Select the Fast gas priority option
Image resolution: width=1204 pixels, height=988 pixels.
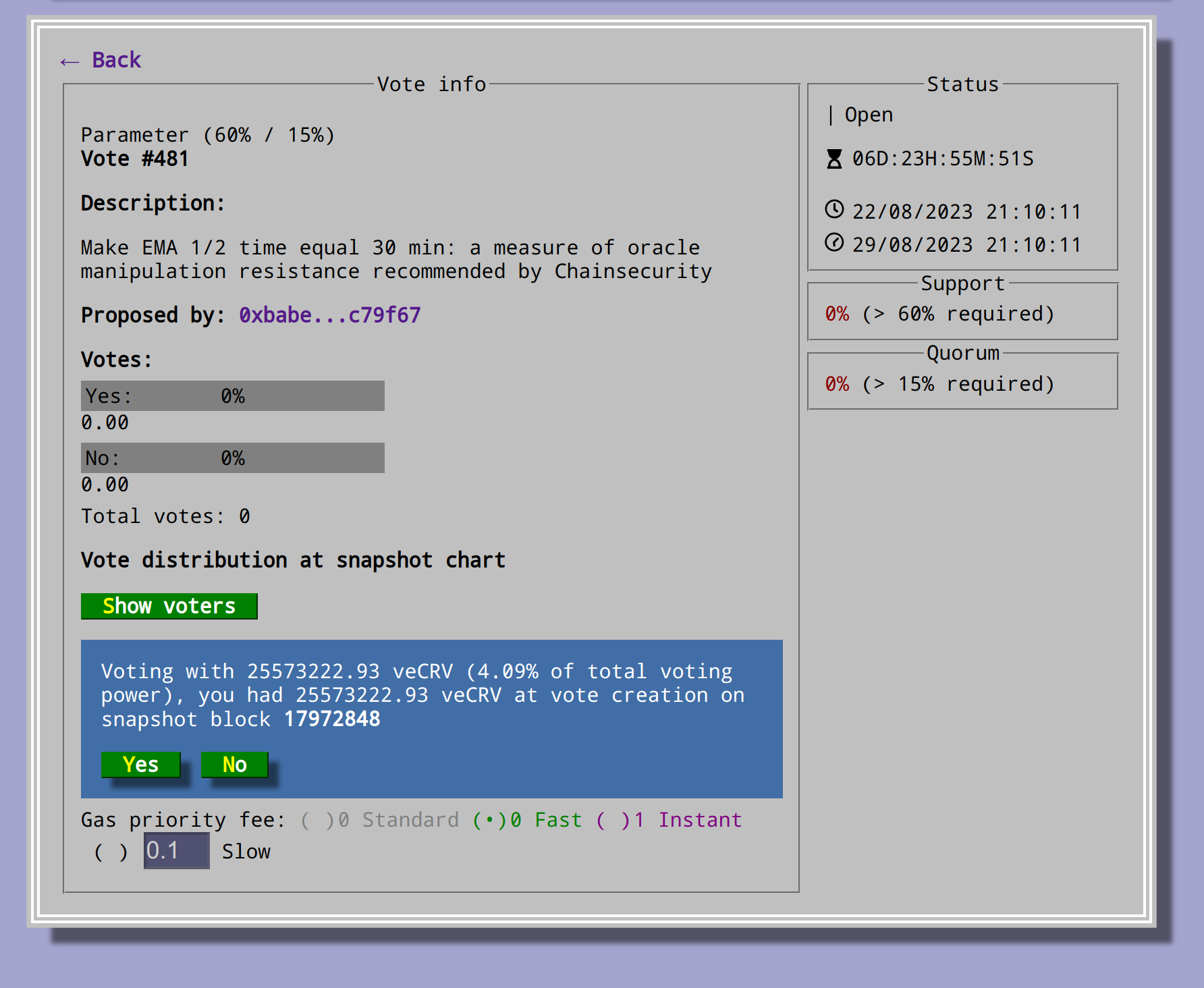[x=488, y=820]
